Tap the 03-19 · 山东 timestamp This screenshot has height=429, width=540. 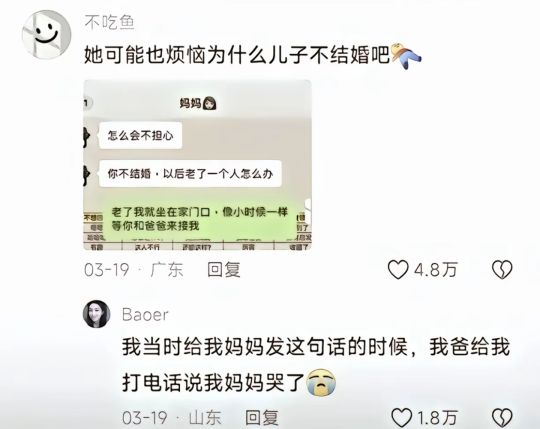tap(172, 418)
